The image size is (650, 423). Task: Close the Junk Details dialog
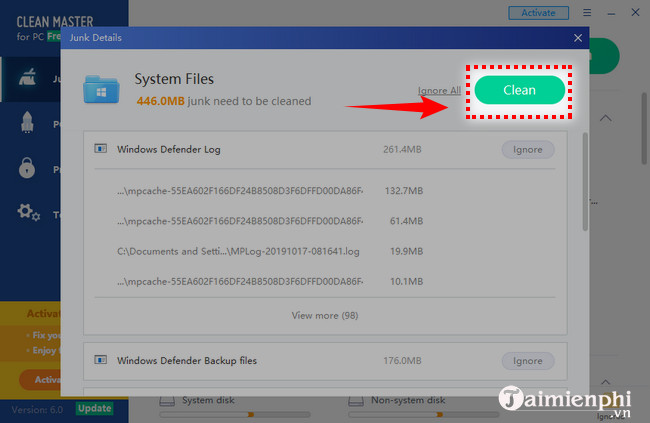point(578,38)
